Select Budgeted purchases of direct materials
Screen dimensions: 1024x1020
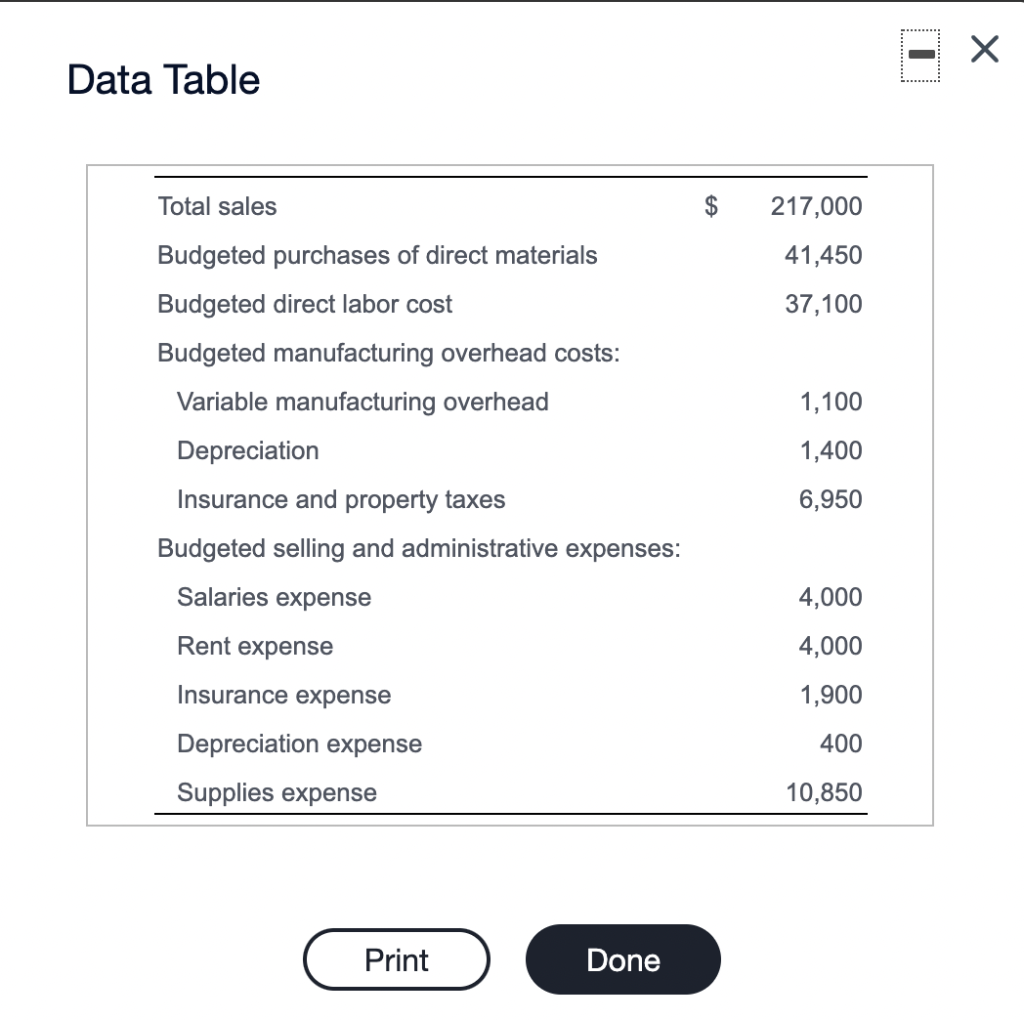377,255
